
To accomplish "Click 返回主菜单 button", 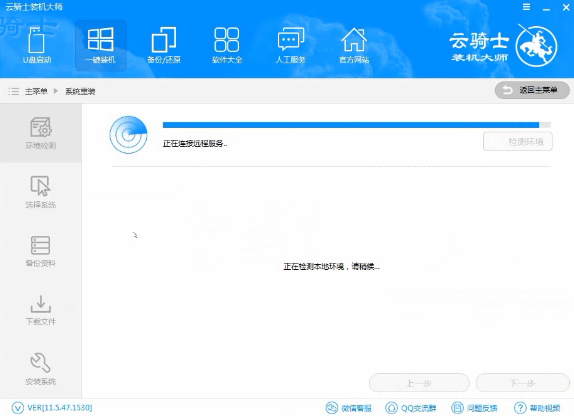I will [x=532, y=90].
